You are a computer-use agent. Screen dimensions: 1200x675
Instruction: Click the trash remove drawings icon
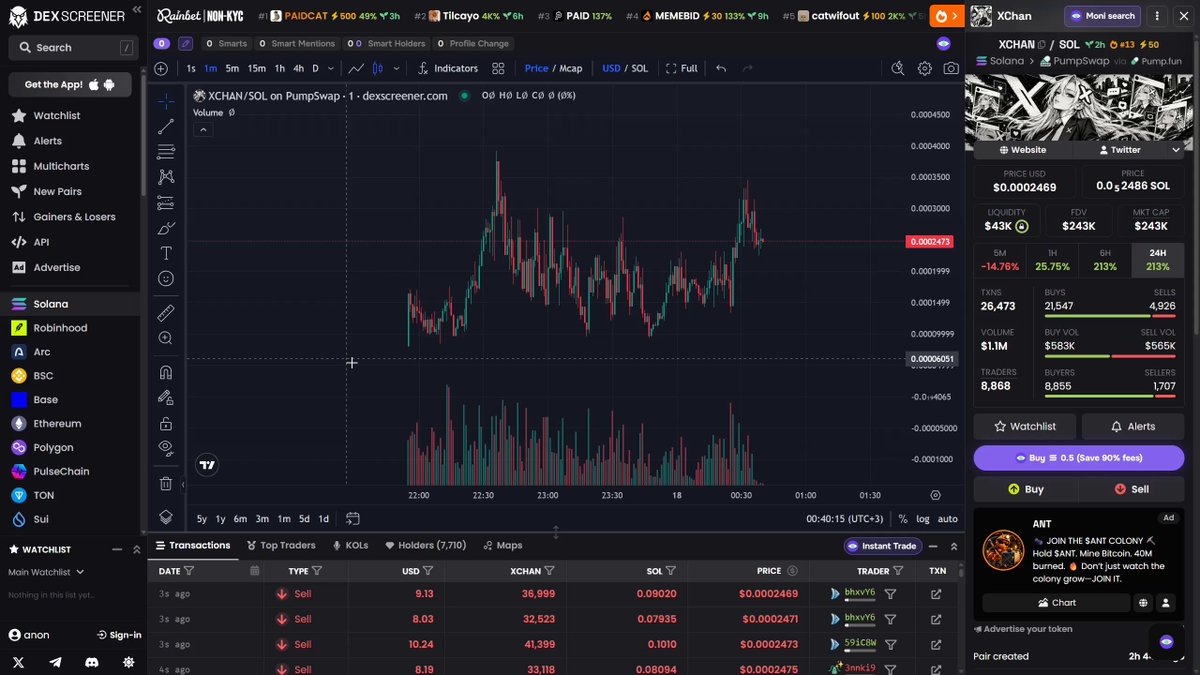tap(166, 483)
